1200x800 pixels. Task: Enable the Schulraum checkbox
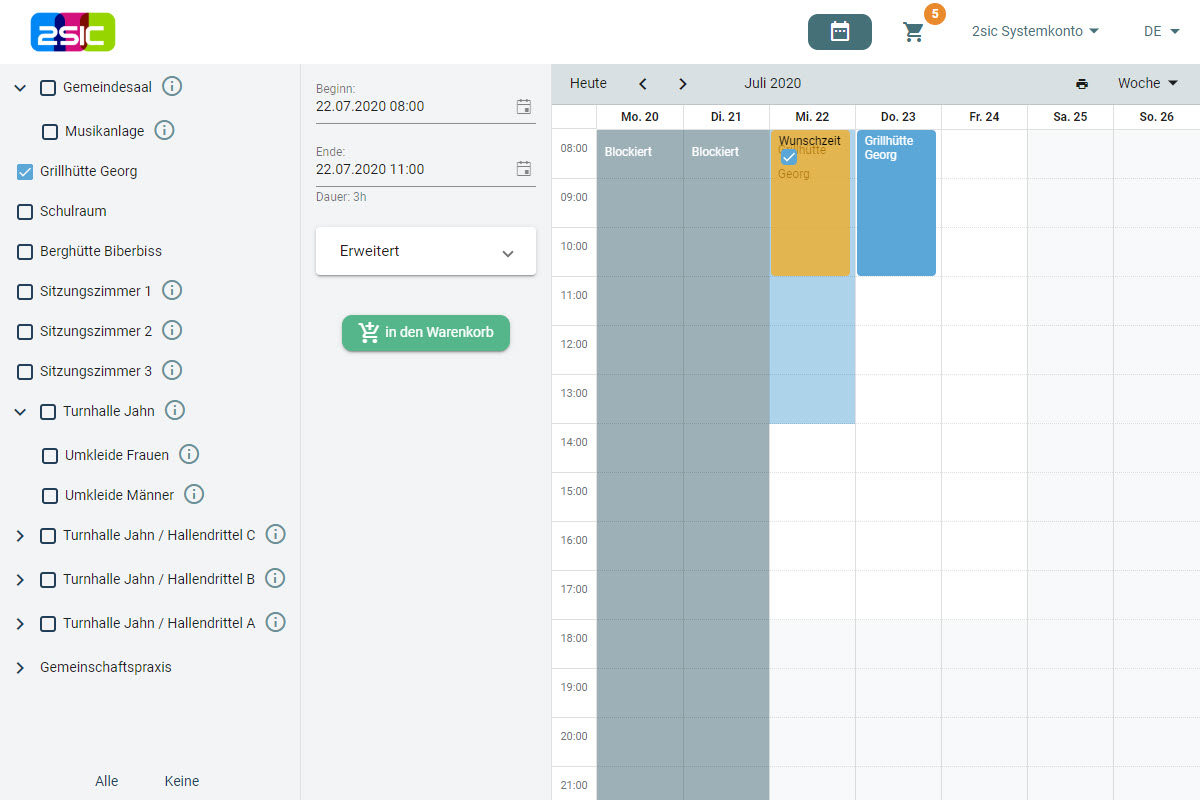[x=26, y=212]
